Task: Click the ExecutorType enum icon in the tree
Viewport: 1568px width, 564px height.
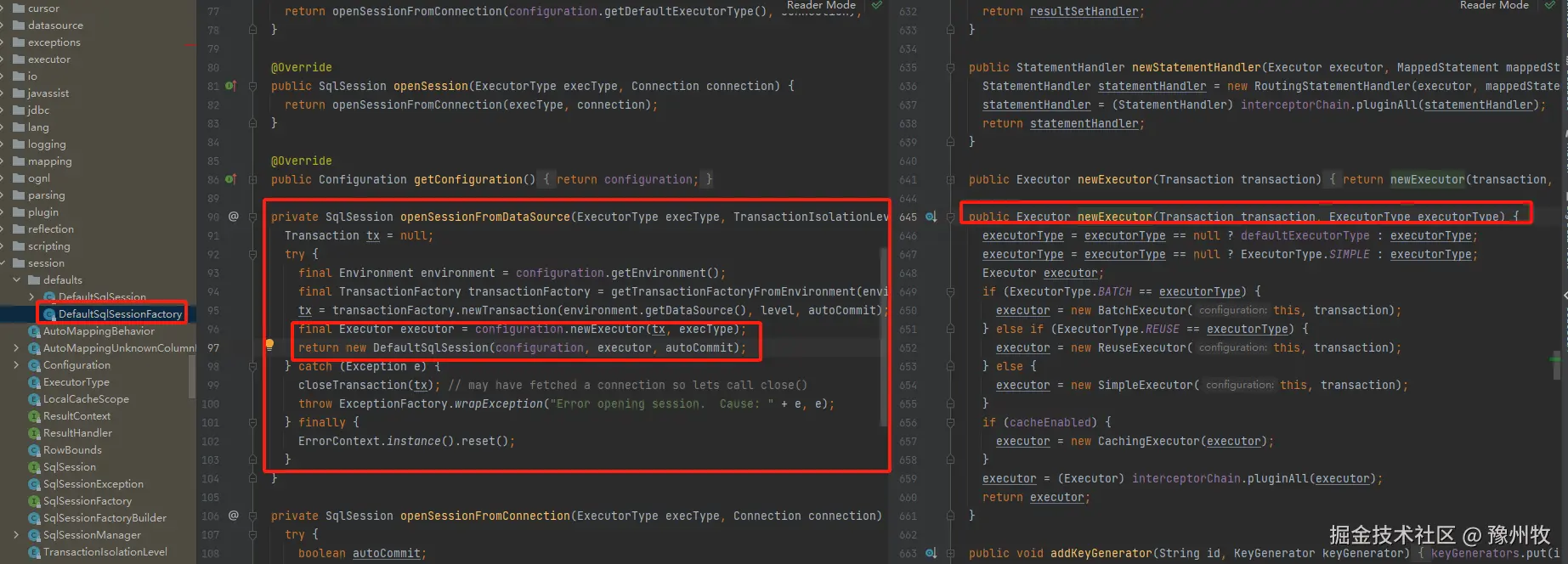Action: click(35, 382)
